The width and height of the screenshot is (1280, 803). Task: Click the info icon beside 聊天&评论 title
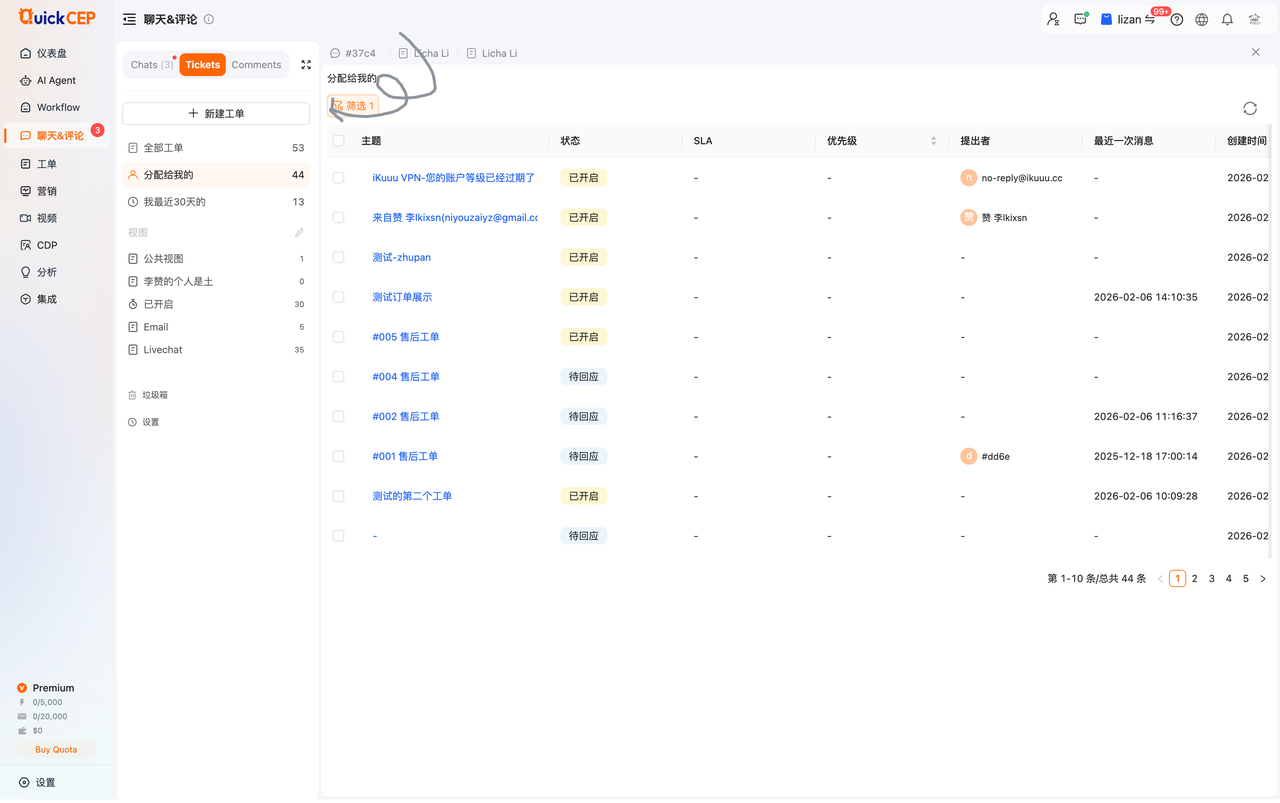[208, 19]
